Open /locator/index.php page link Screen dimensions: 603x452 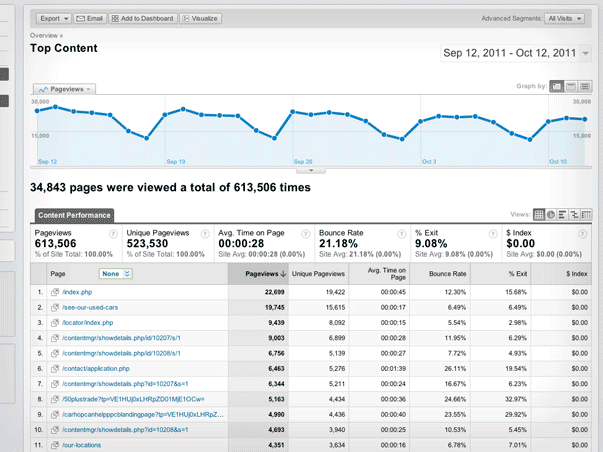pos(88,323)
